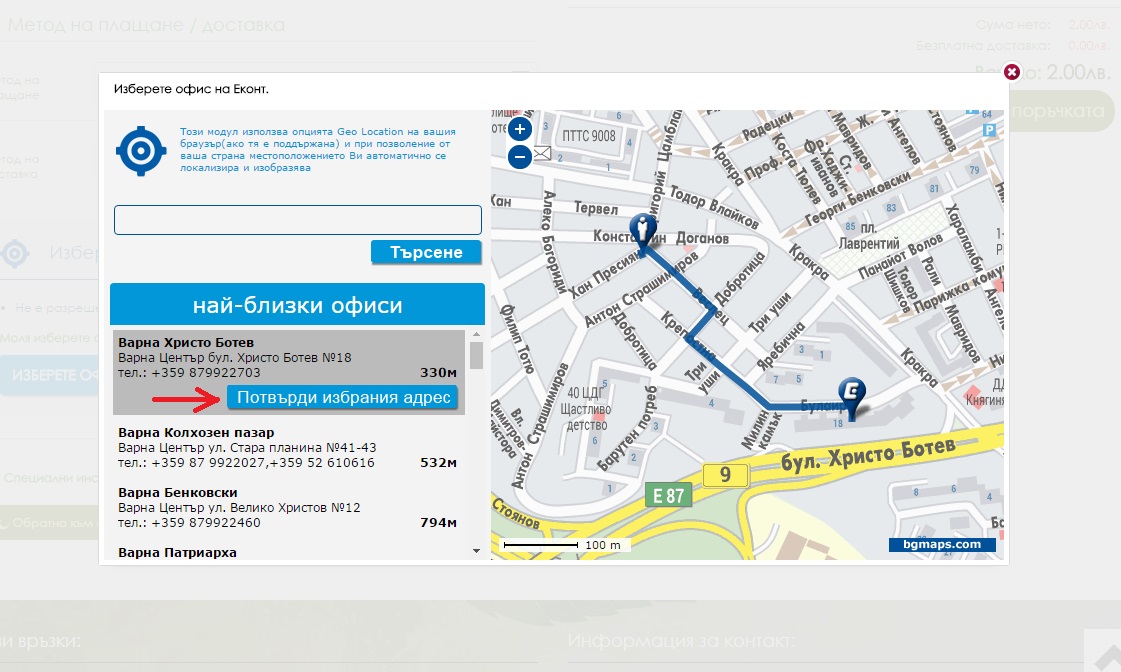
Task: Click the envelope post office icon on map
Action: tap(543, 153)
